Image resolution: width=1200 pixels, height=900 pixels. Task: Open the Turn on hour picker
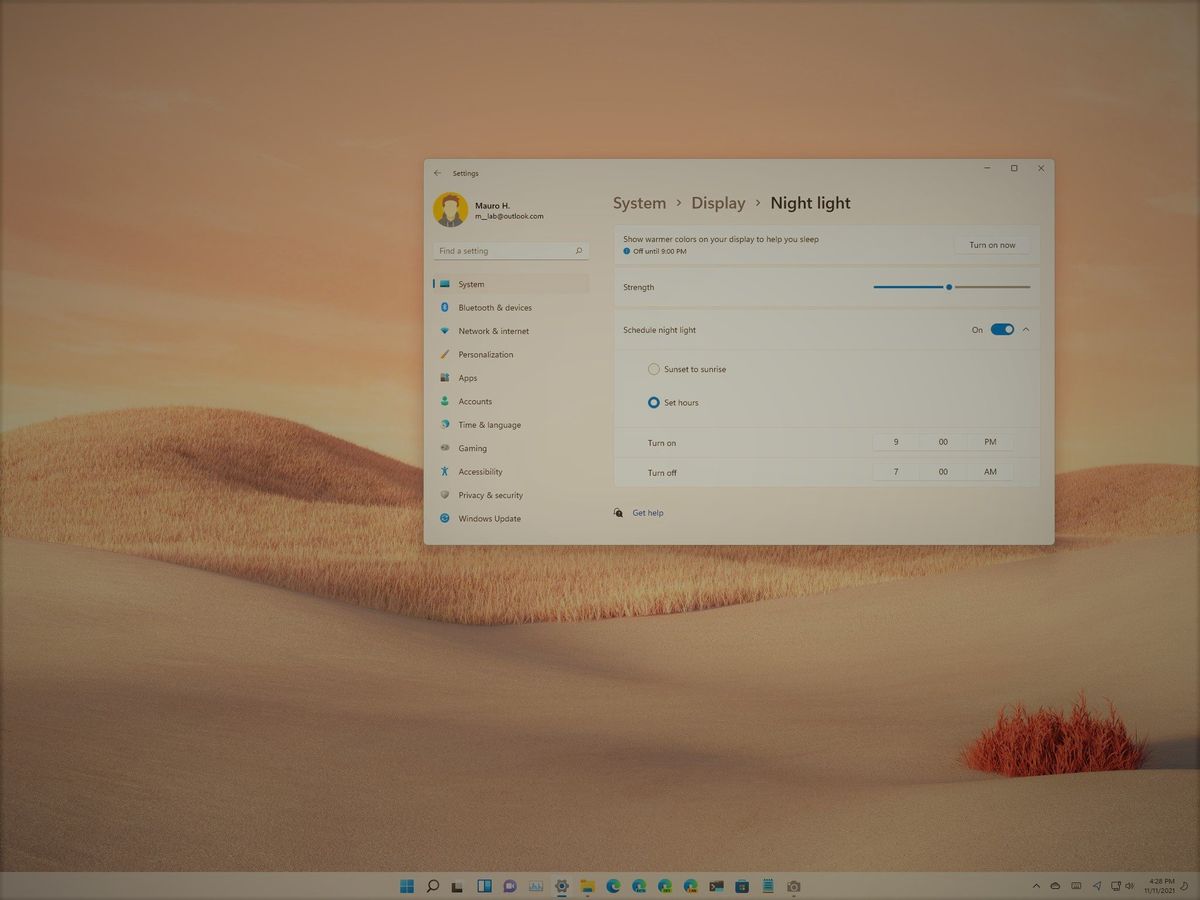point(896,442)
